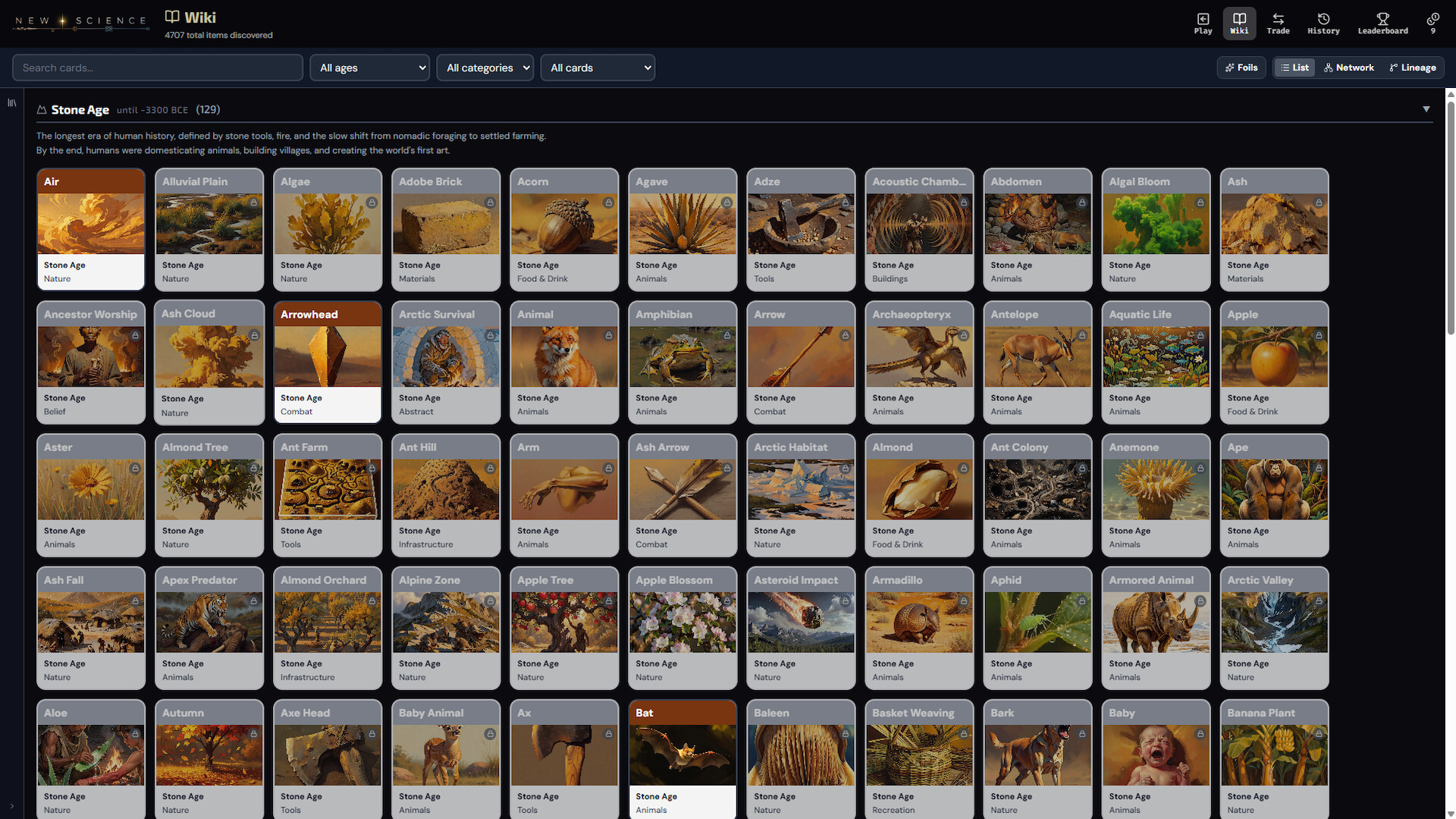1456x819 pixels.
Task: Open the Arctic Survival card
Action: (446, 362)
